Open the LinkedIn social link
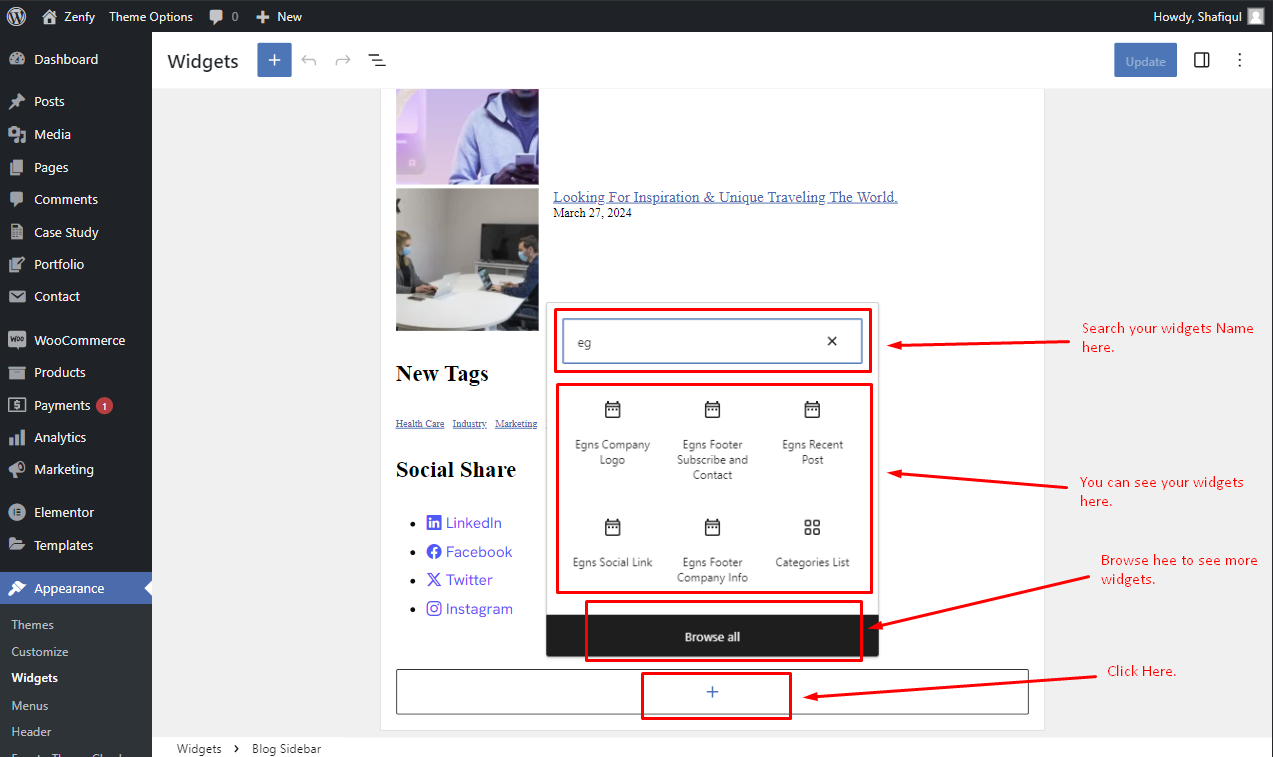 tap(464, 523)
